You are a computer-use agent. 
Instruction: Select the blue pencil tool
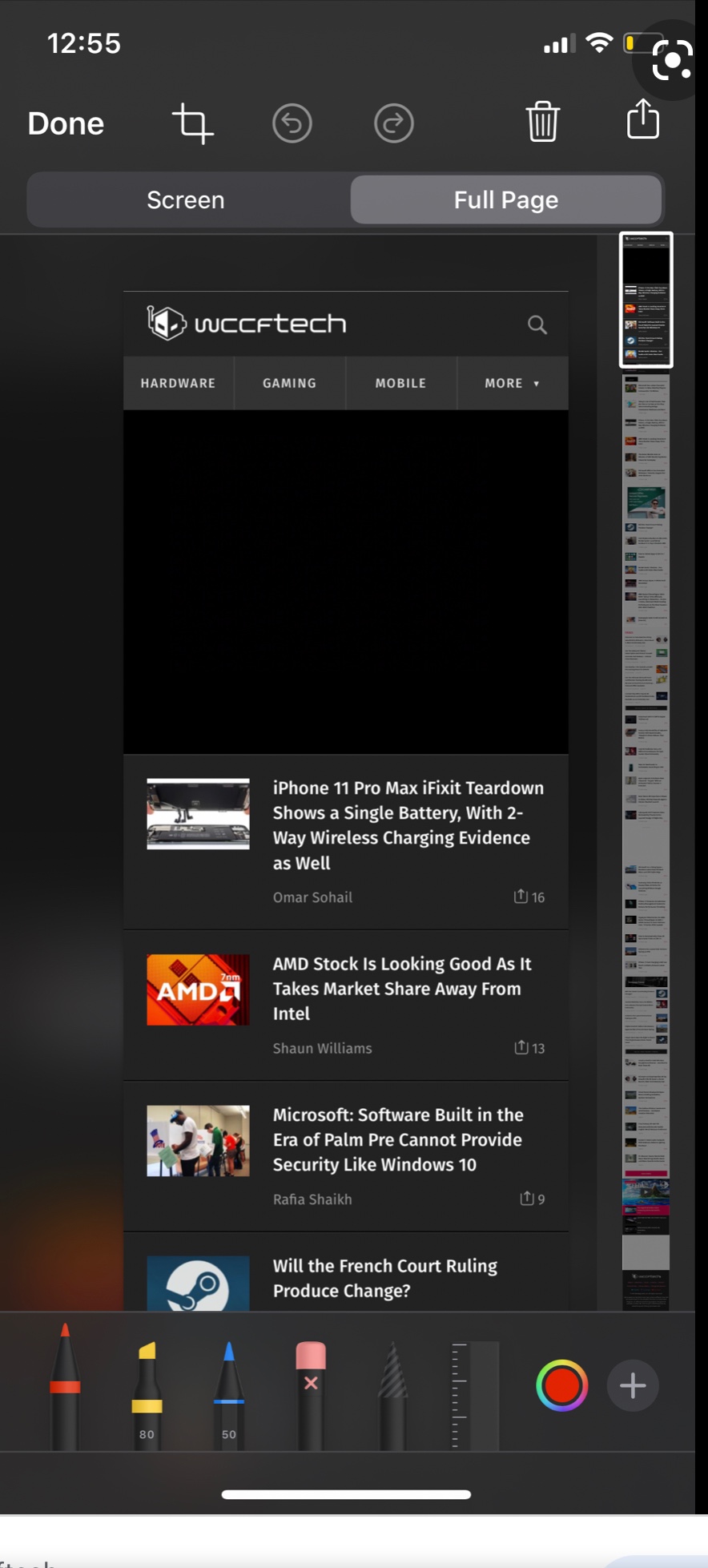point(229,1394)
